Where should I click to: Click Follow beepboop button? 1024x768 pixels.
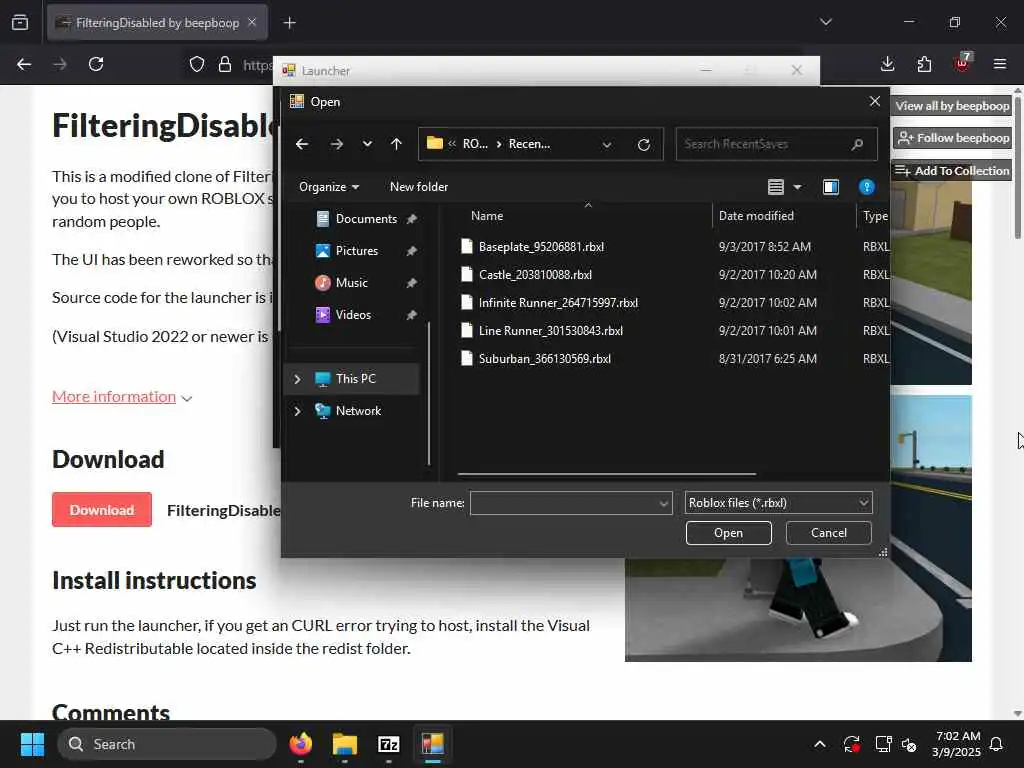[952, 138]
